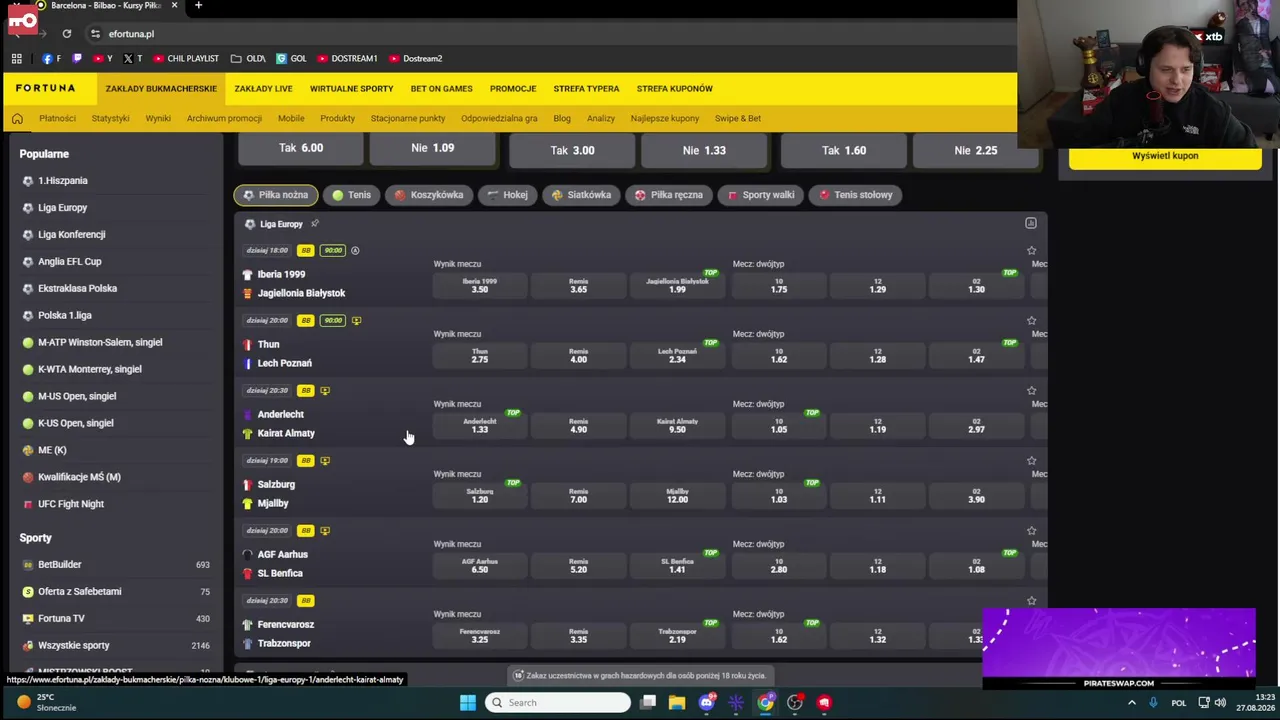
Task: Open the X (Twitter) bookmark
Action: coord(132,59)
